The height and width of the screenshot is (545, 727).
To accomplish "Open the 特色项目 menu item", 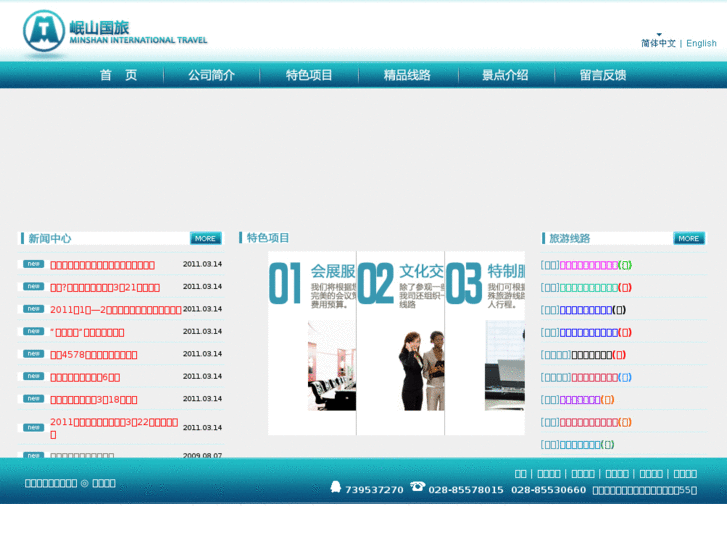I will tap(309, 75).
